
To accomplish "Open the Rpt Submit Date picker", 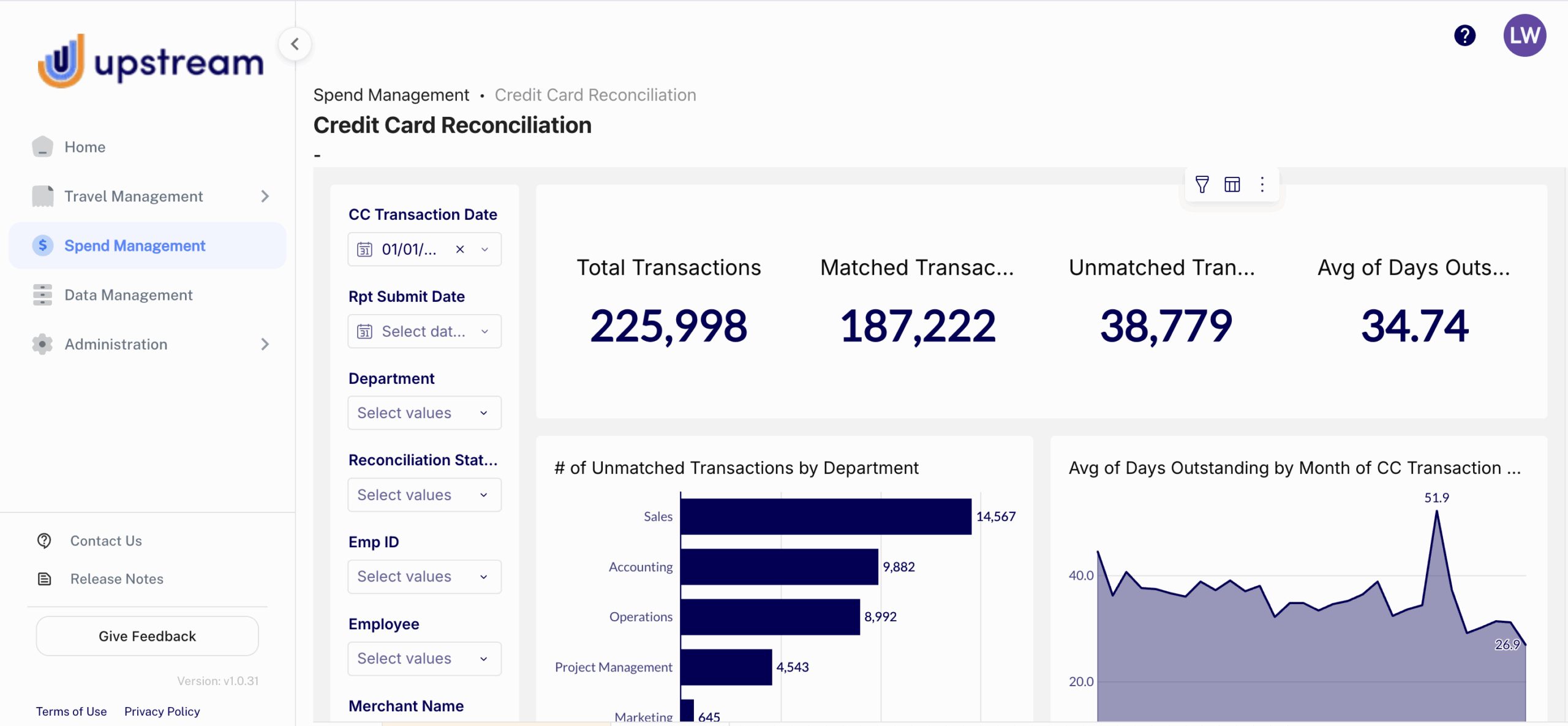I will click(x=424, y=331).
